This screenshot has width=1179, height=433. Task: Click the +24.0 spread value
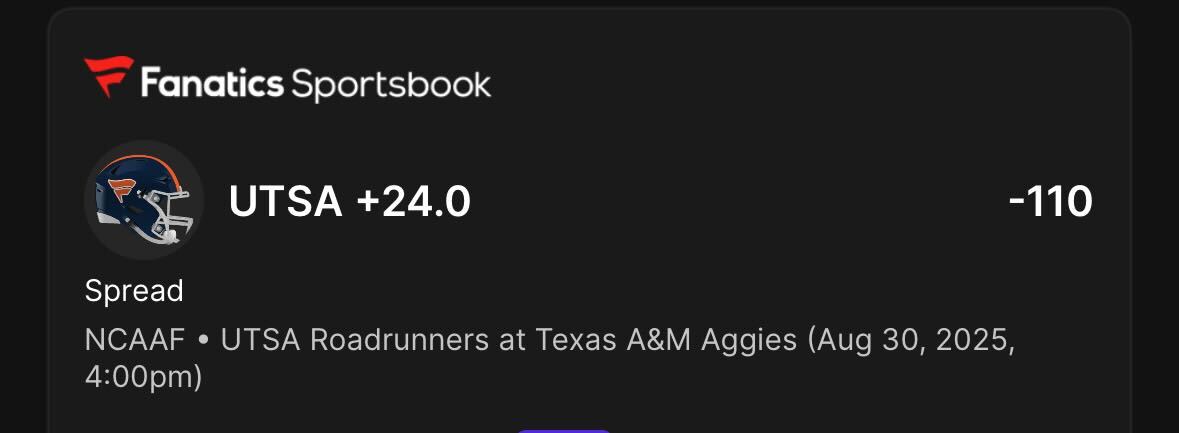414,201
